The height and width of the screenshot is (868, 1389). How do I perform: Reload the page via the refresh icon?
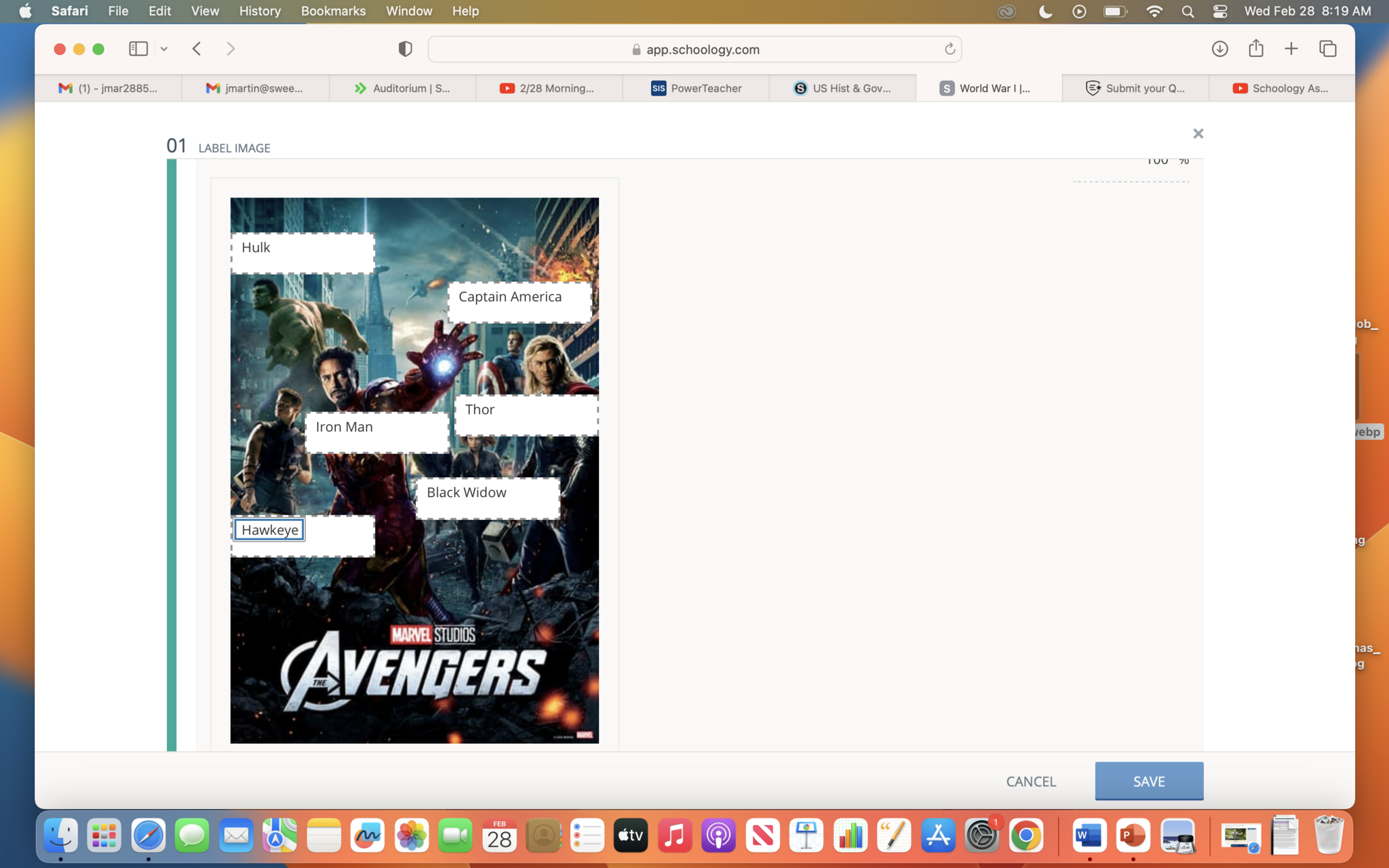click(950, 49)
